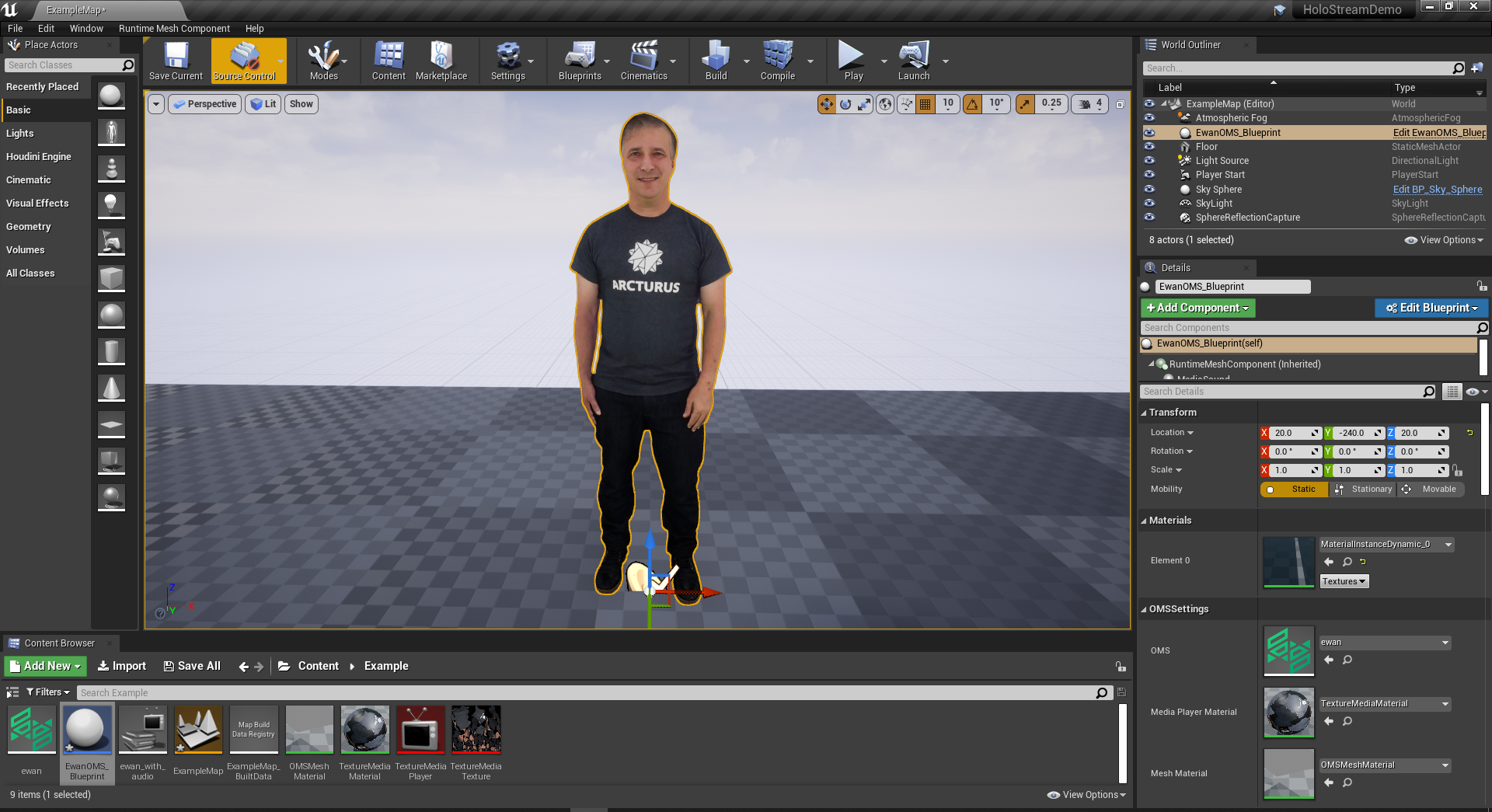The image size is (1492, 812).
Task: Click the Save Current toolbar icon
Action: 176,61
